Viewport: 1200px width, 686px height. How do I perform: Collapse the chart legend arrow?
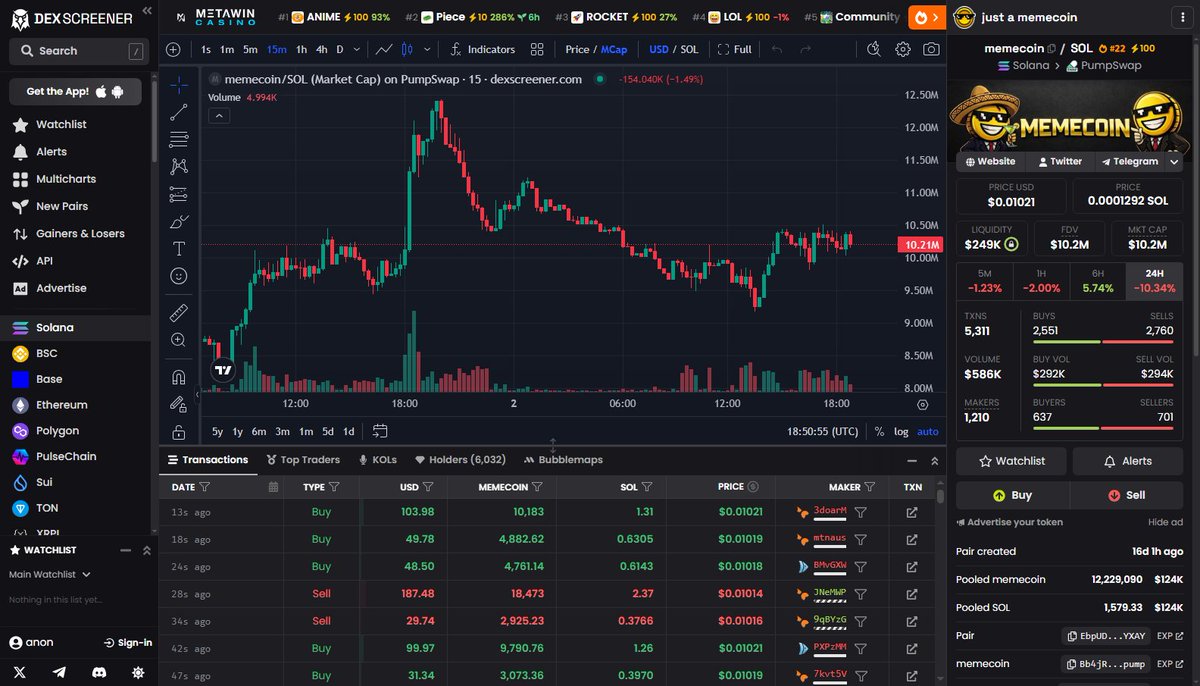coord(219,115)
